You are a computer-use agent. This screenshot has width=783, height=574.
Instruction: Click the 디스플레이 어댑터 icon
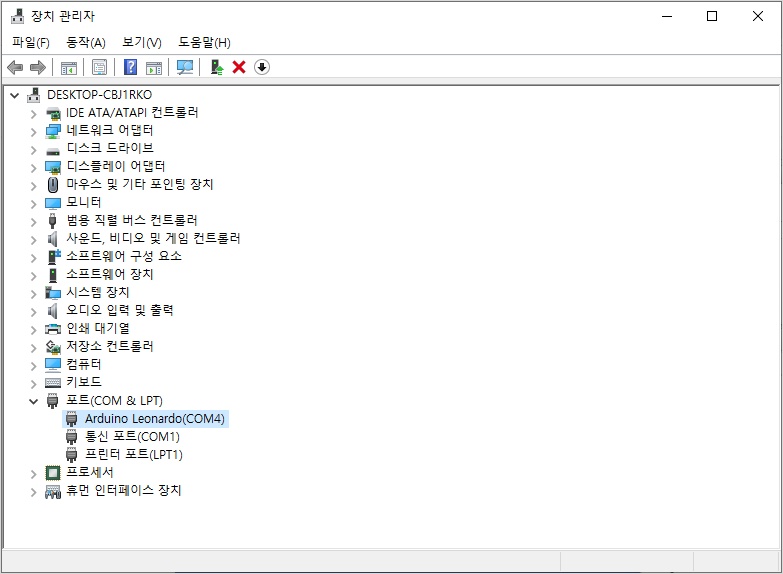pos(53,167)
